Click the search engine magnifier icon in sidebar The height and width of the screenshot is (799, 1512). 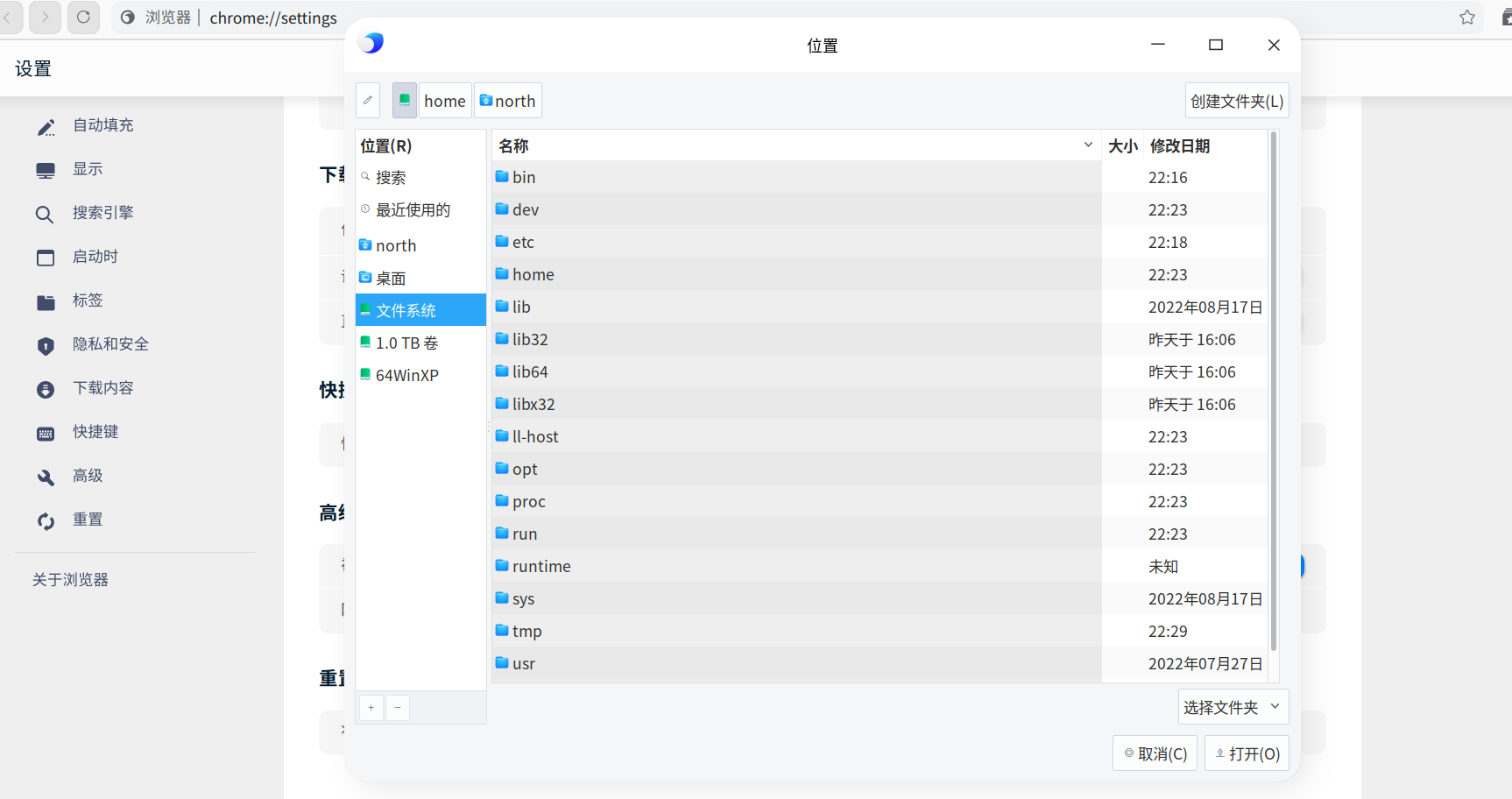45,214
